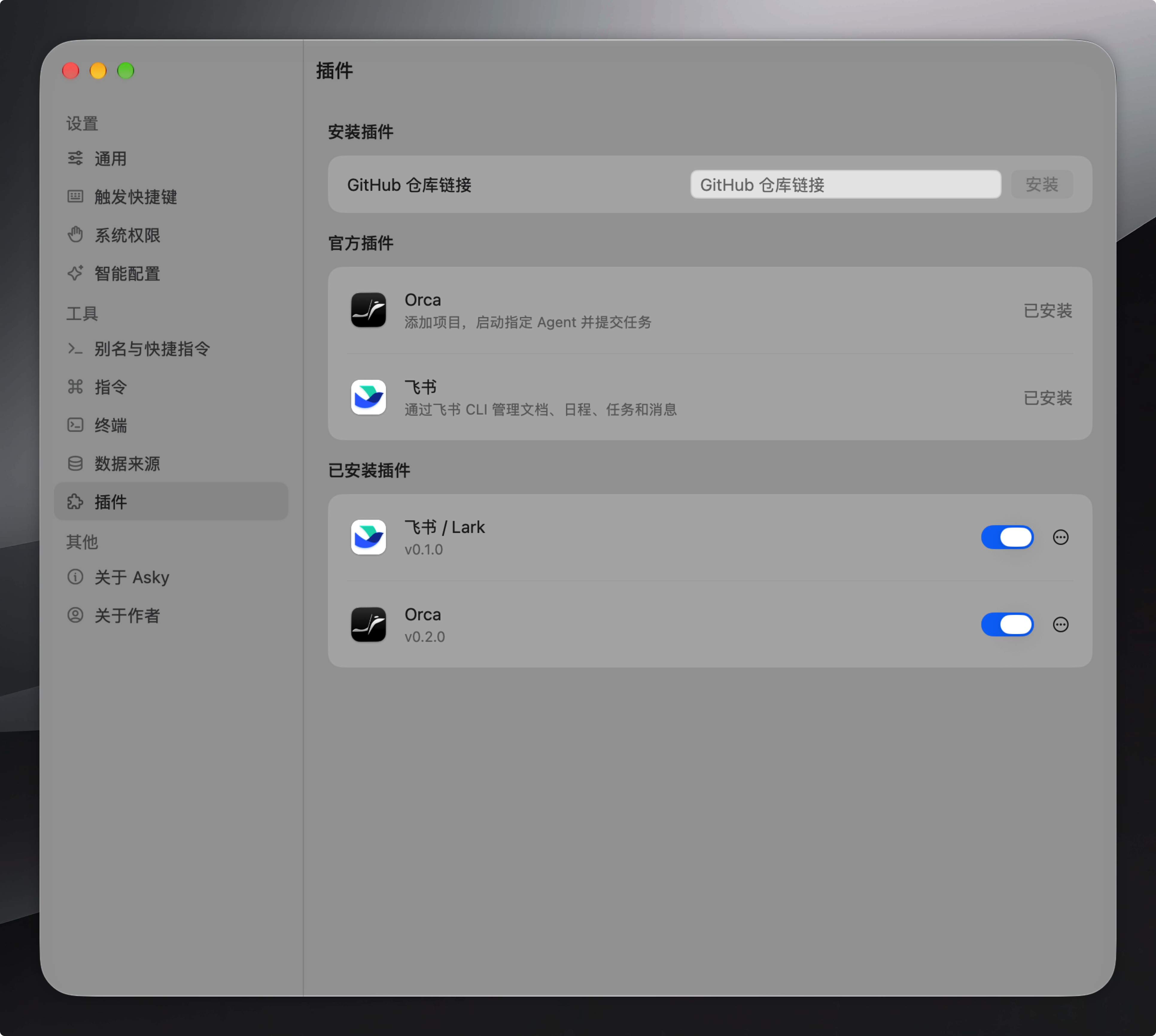The height and width of the screenshot is (1036, 1156).
Task: Click the 别名与快捷指令 prompt icon
Action: point(75,348)
